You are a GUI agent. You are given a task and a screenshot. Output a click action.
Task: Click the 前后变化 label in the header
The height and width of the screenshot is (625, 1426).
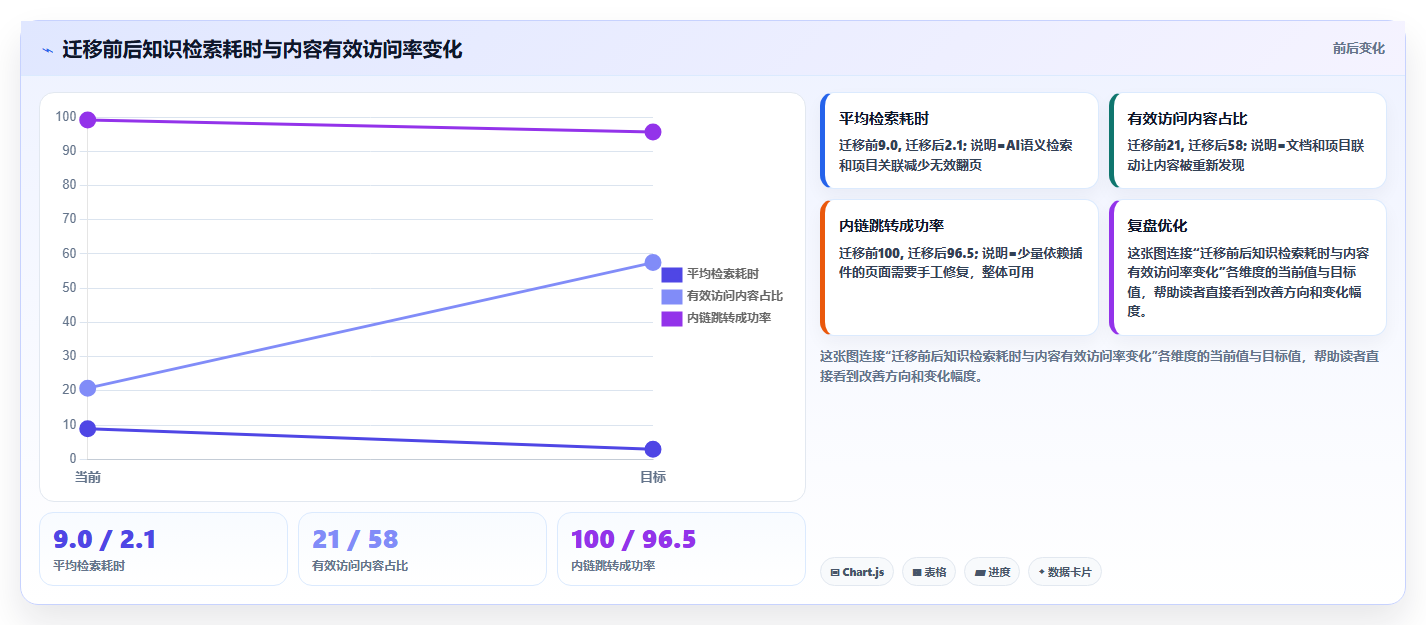point(1358,48)
